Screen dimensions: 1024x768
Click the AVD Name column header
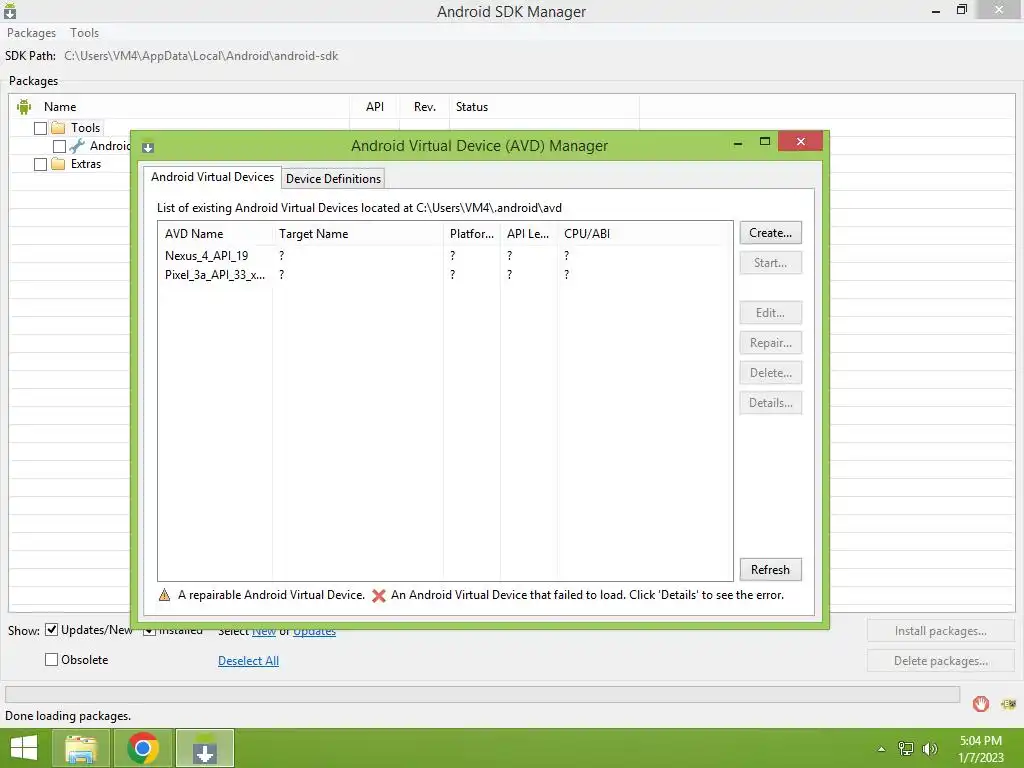coord(215,234)
